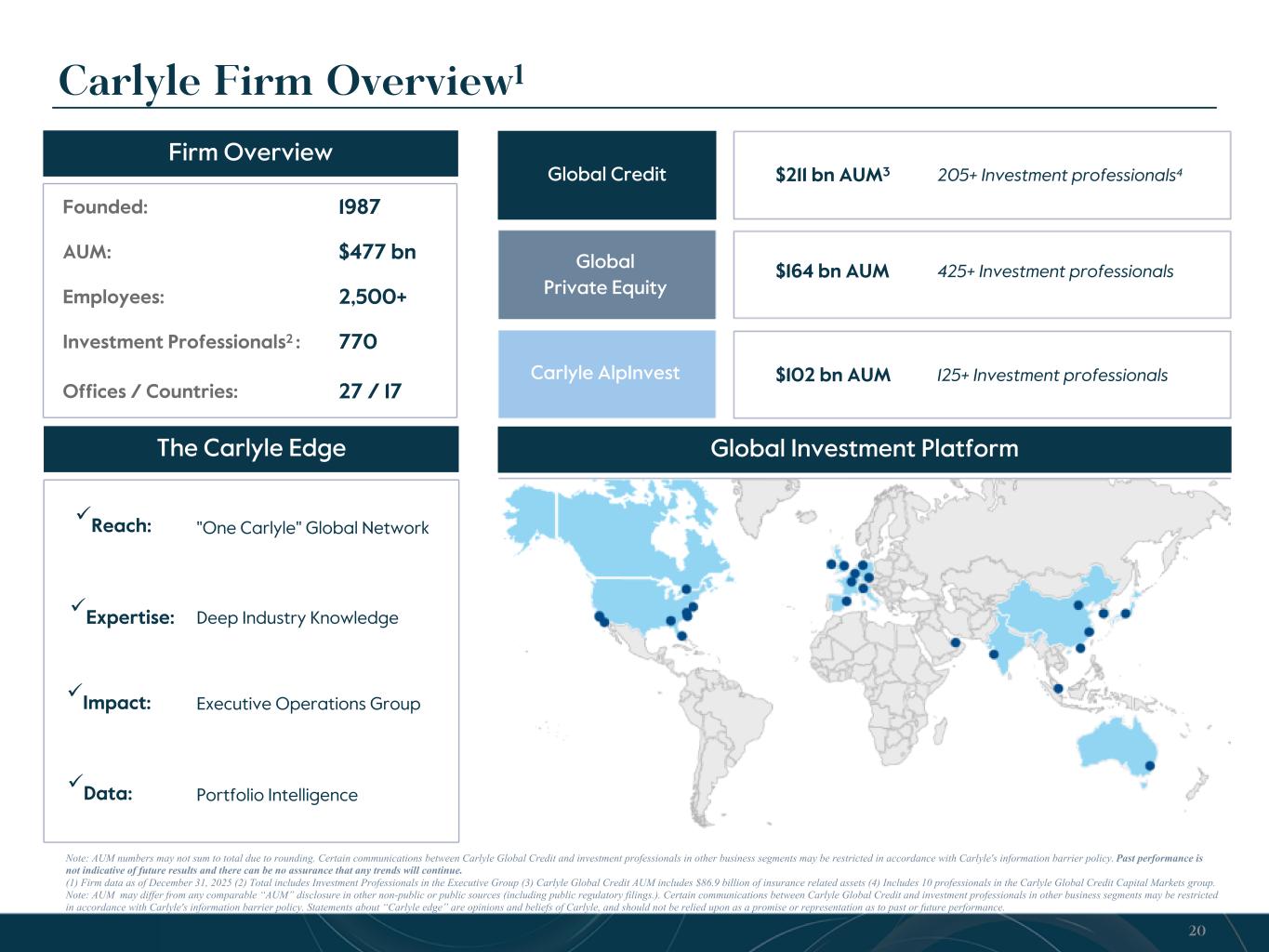Click the $477 bn AUM value
1269x952 pixels.
tap(377, 252)
